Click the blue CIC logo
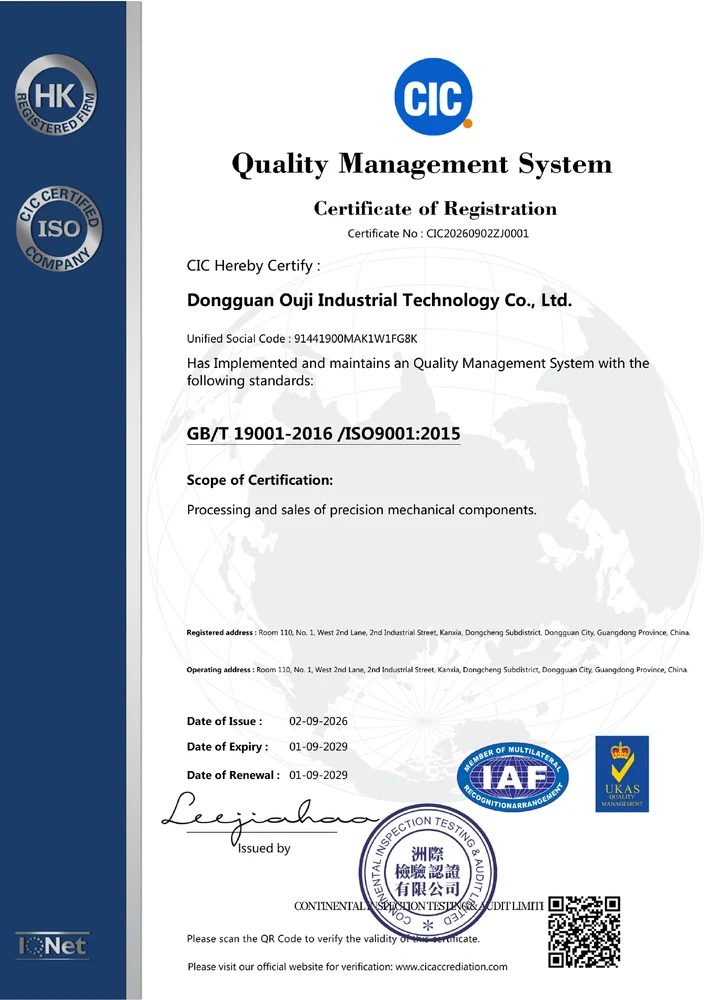 click(434, 96)
